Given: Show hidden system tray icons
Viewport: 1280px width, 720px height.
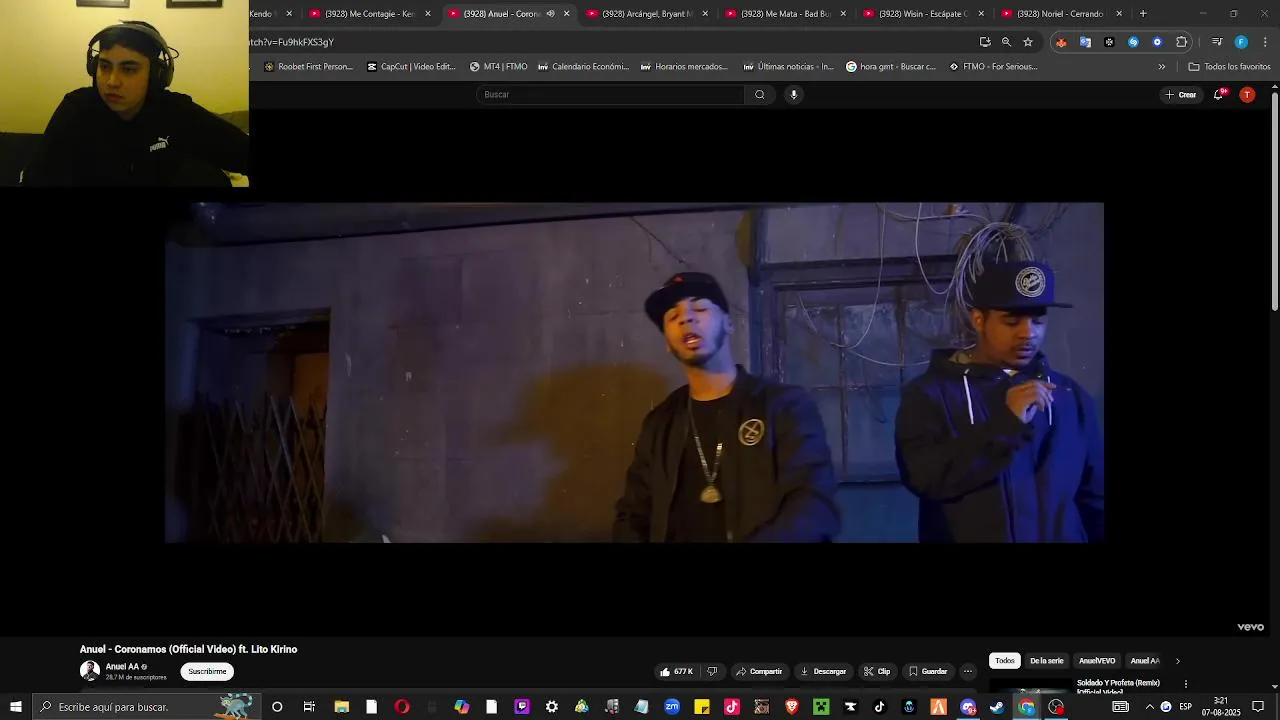Looking at the screenshot, I should (1149, 707).
